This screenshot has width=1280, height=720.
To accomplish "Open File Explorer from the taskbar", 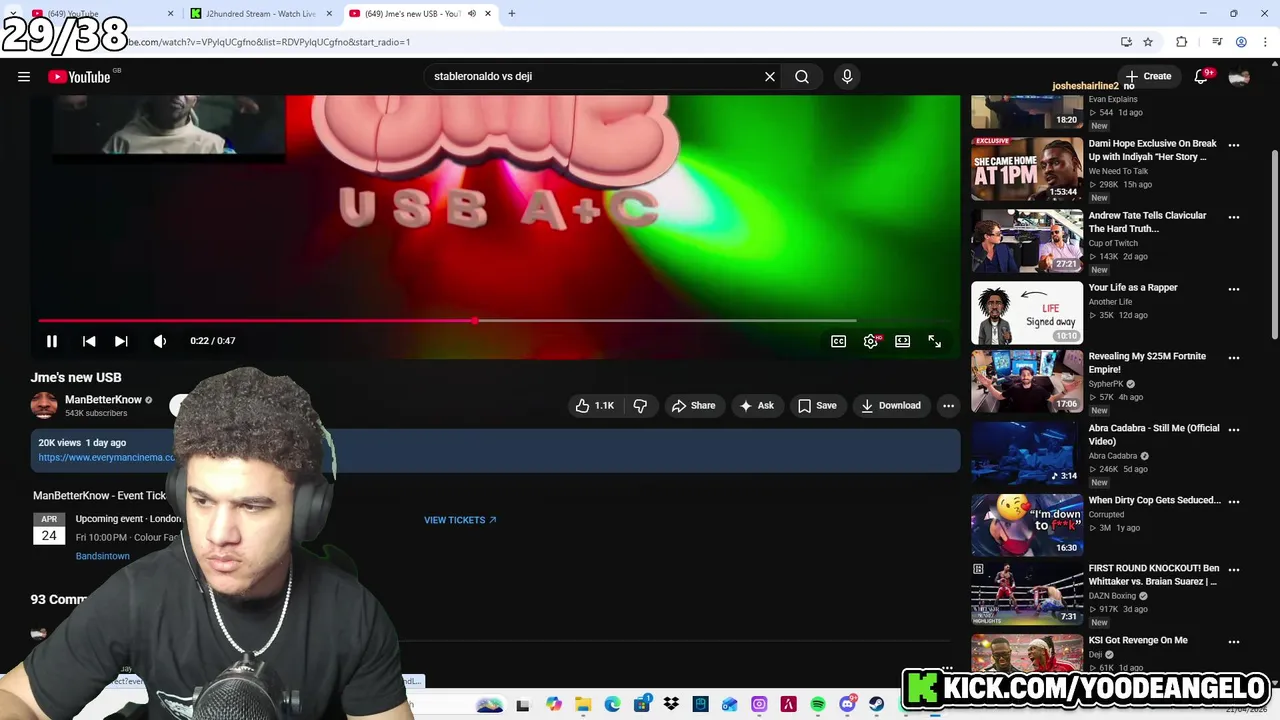I will coord(583,705).
